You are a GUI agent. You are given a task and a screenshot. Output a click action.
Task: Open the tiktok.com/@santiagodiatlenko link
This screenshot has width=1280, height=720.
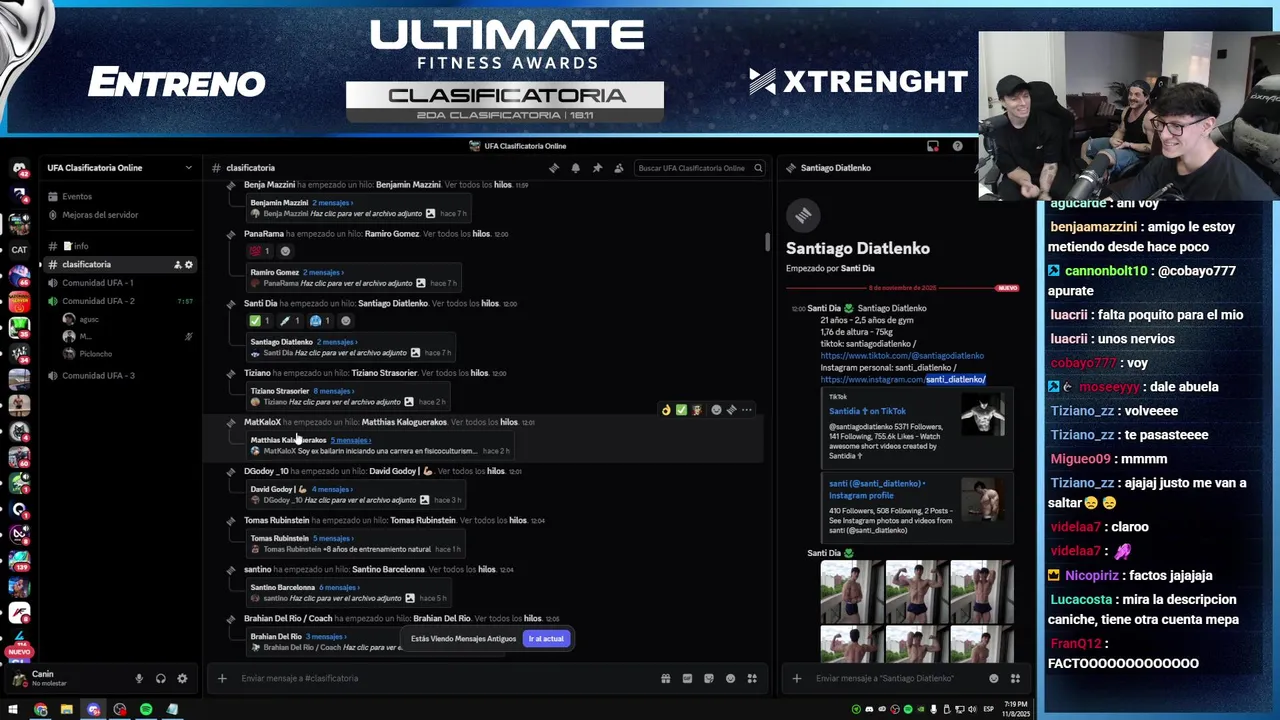click(x=902, y=356)
